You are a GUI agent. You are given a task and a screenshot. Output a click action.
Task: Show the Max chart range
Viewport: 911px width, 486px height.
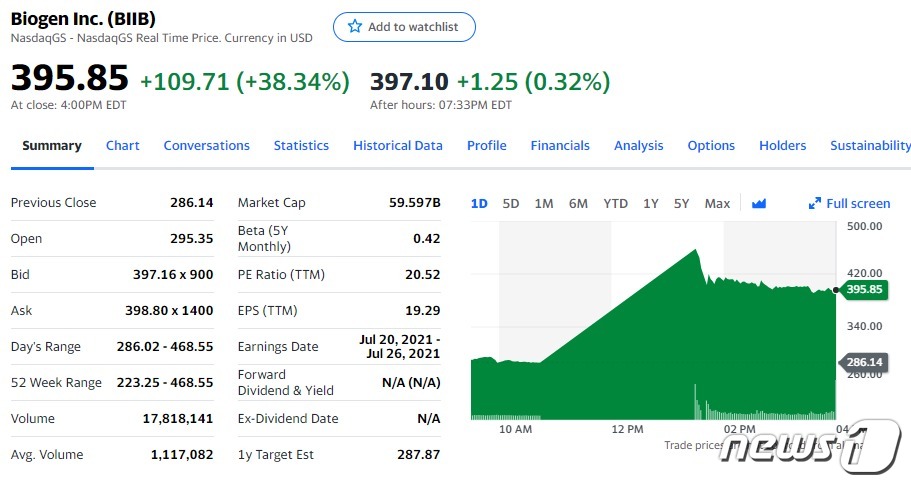click(717, 203)
